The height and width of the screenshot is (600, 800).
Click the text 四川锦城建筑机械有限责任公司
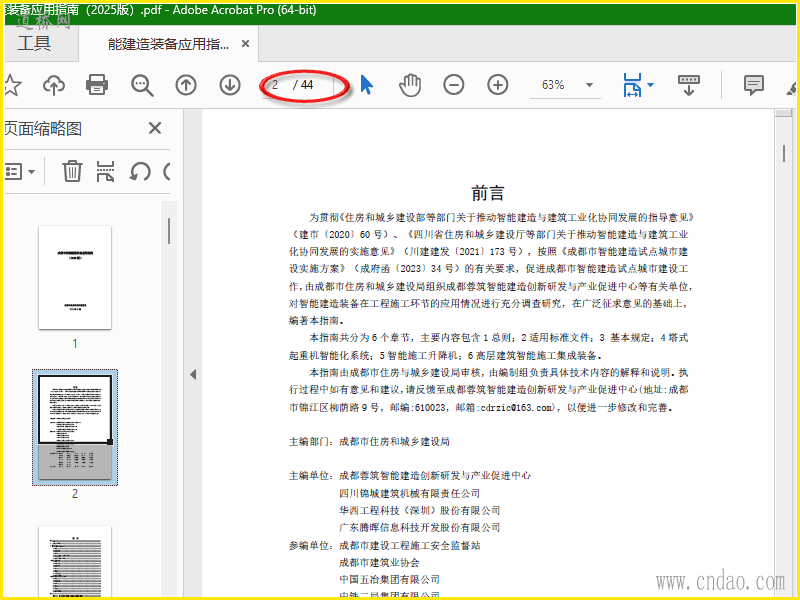410,493
